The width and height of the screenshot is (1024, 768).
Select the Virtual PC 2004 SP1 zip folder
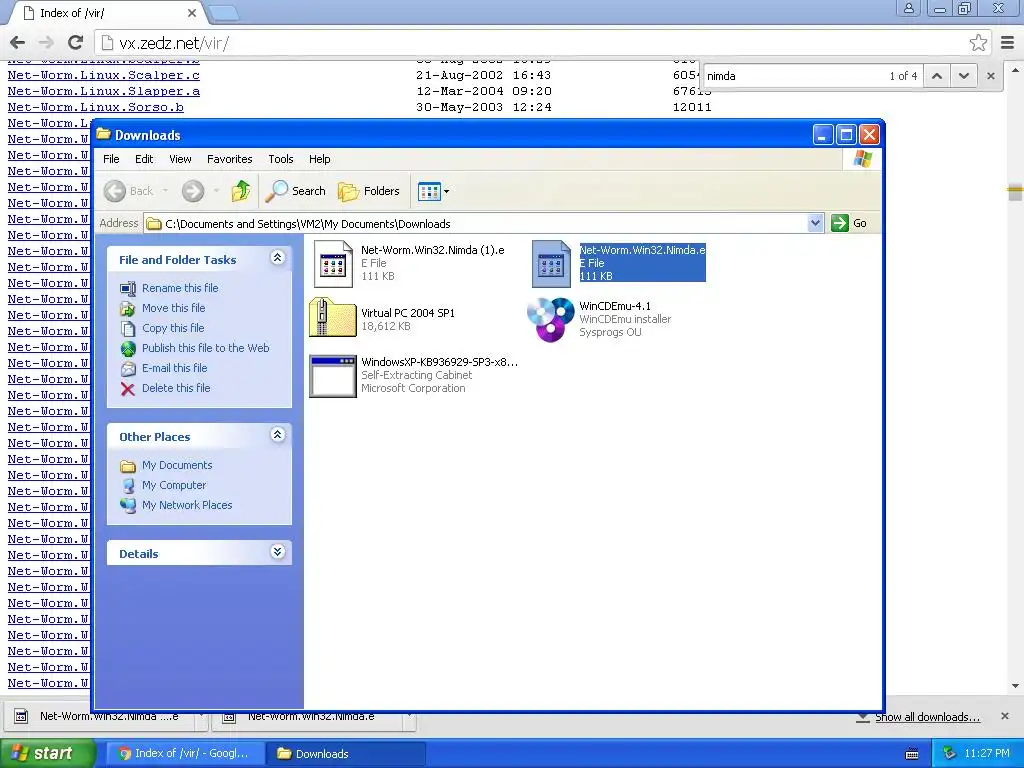(332, 317)
